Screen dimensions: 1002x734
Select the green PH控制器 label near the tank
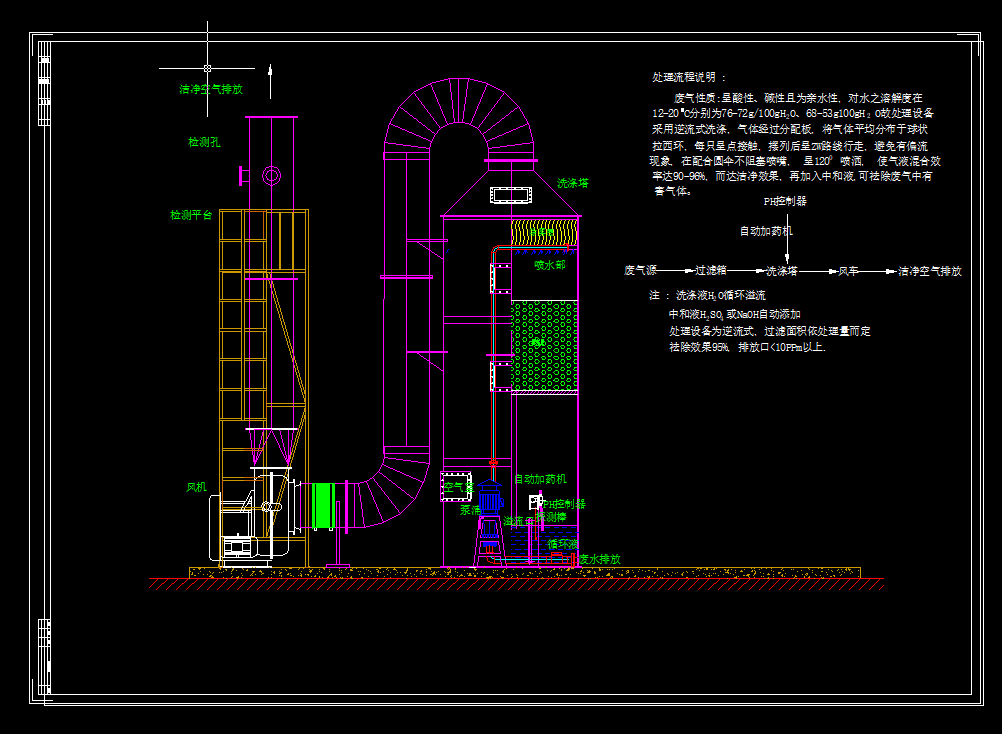coord(564,503)
